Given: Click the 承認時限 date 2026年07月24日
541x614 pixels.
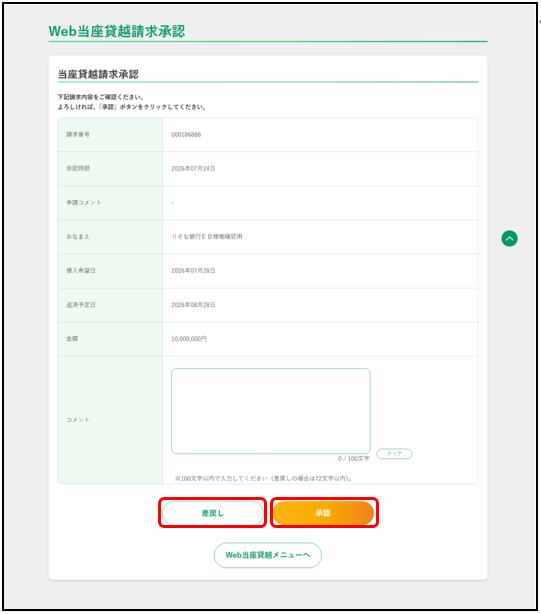Looking at the screenshot, I should click(x=193, y=168).
